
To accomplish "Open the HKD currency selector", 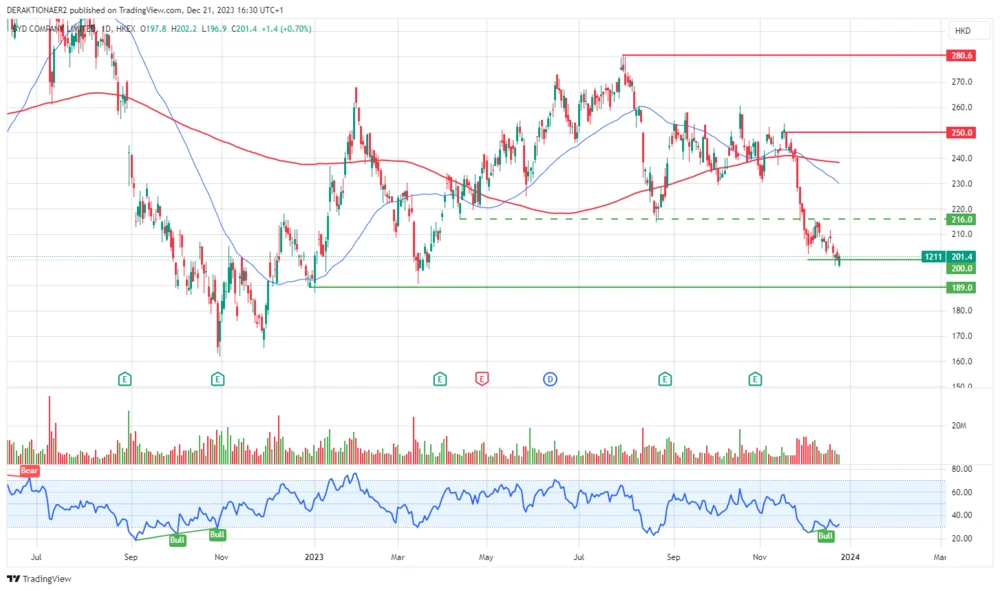I will point(962,30).
